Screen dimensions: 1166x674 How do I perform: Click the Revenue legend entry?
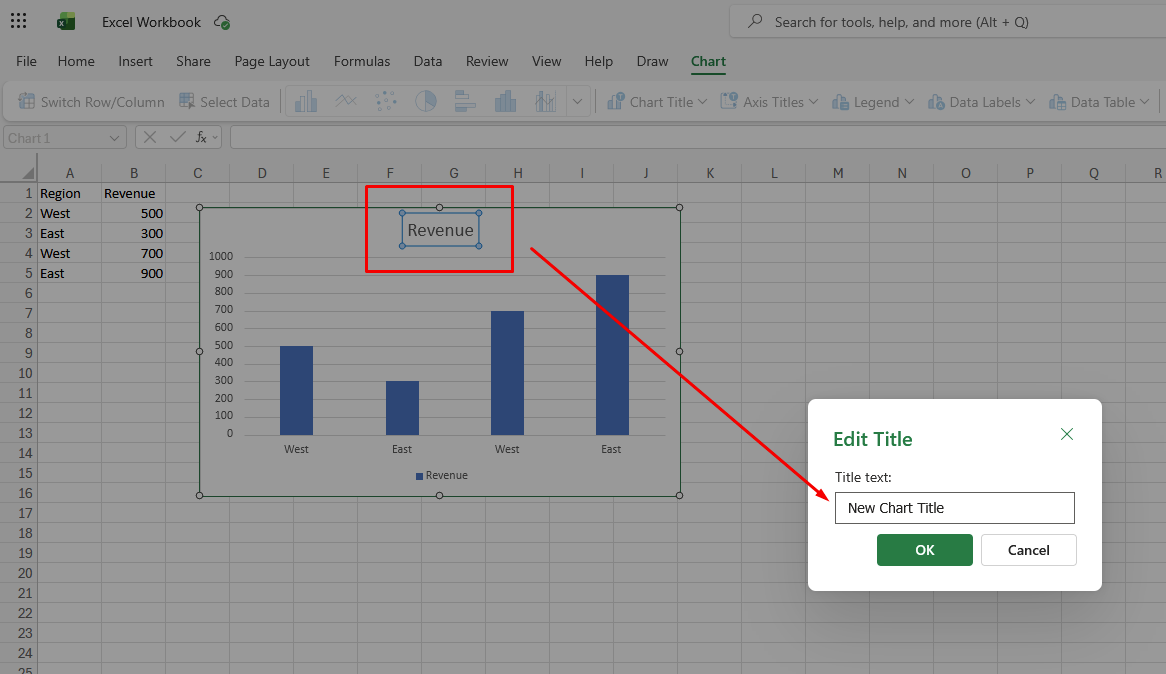pos(442,475)
